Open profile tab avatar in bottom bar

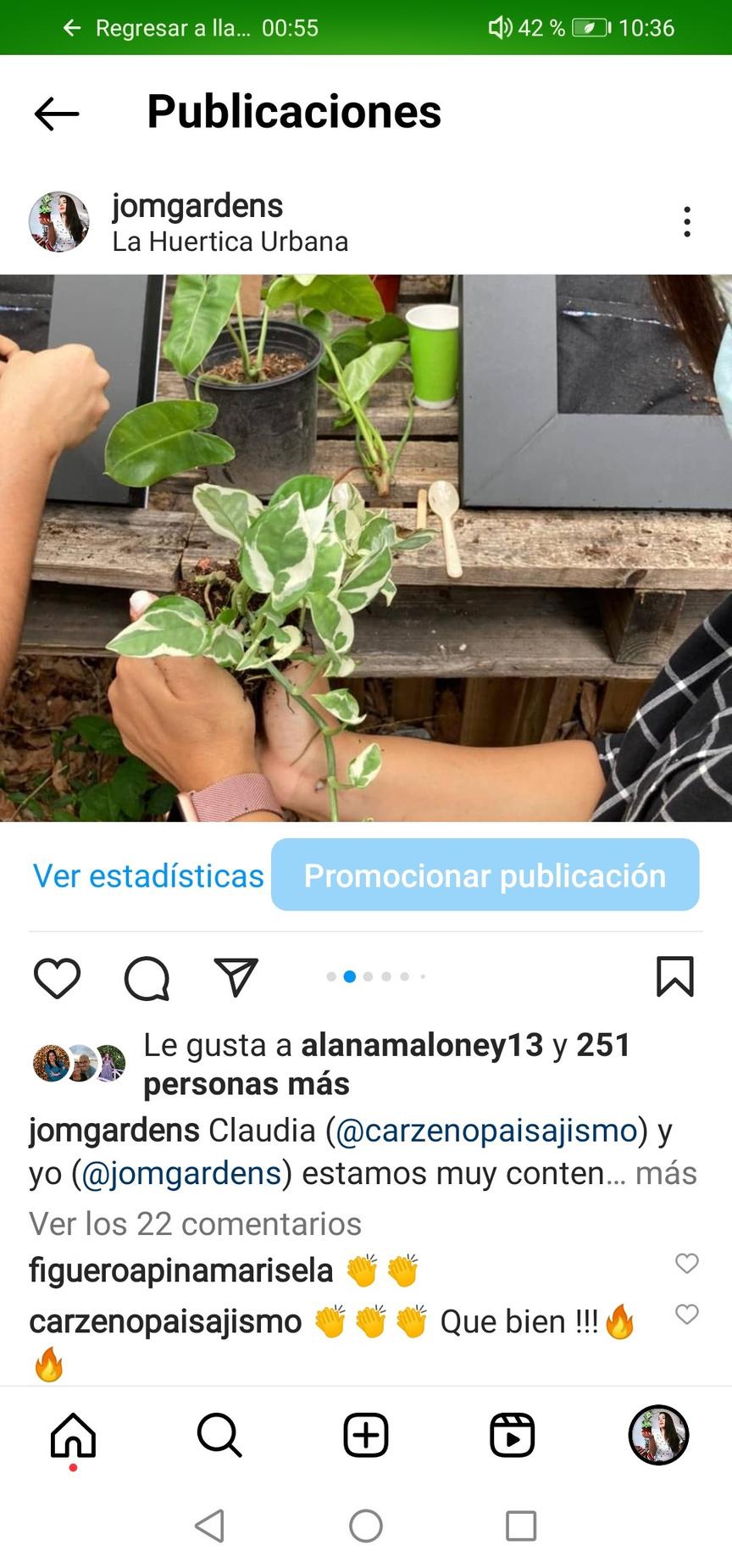click(x=658, y=1435)
